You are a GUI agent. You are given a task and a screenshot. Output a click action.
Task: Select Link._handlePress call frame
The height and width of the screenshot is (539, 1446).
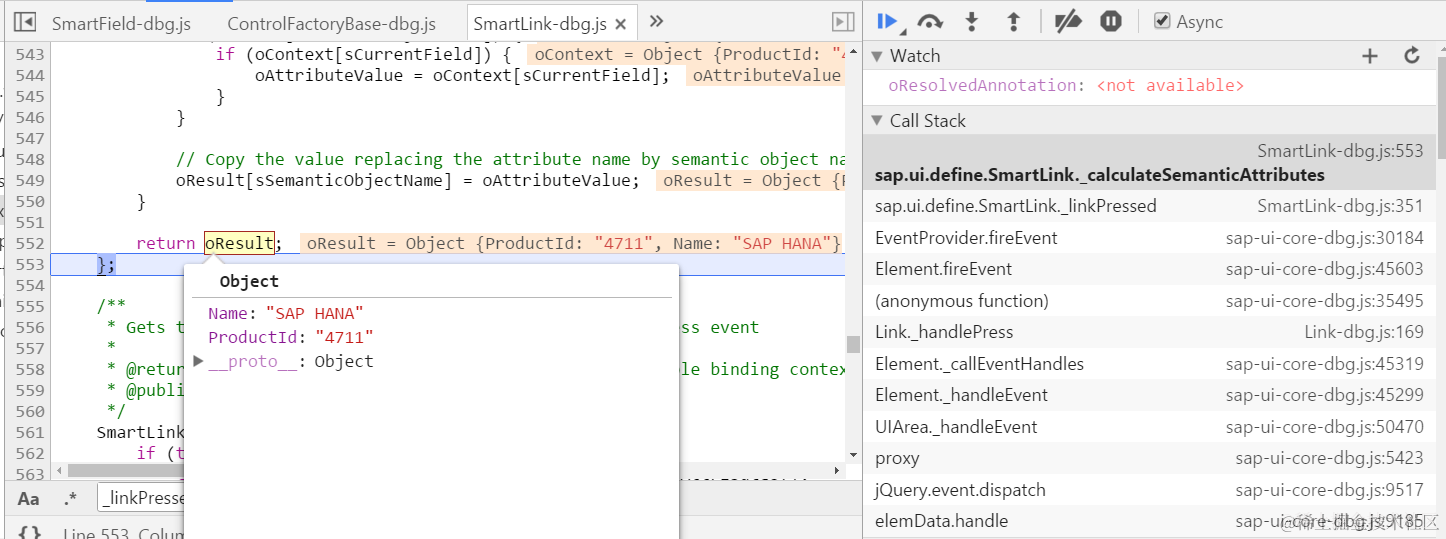[x=1149, y=332]
